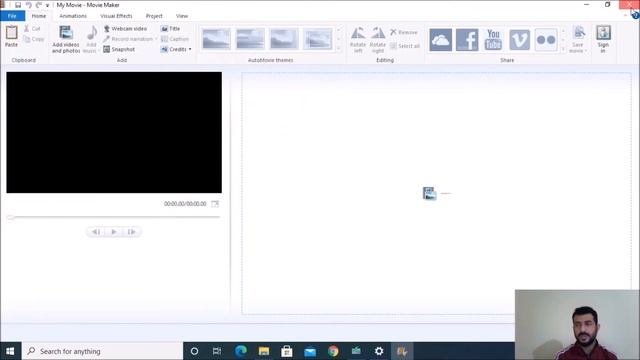Expand the Add music dropdown arrow
Screen dimensions: 640x360
point(98,51)
